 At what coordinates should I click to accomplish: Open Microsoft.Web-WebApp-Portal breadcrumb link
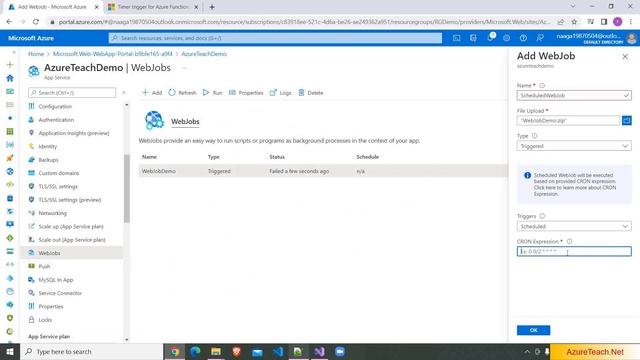pyautogui.click(x=113, y=54)
